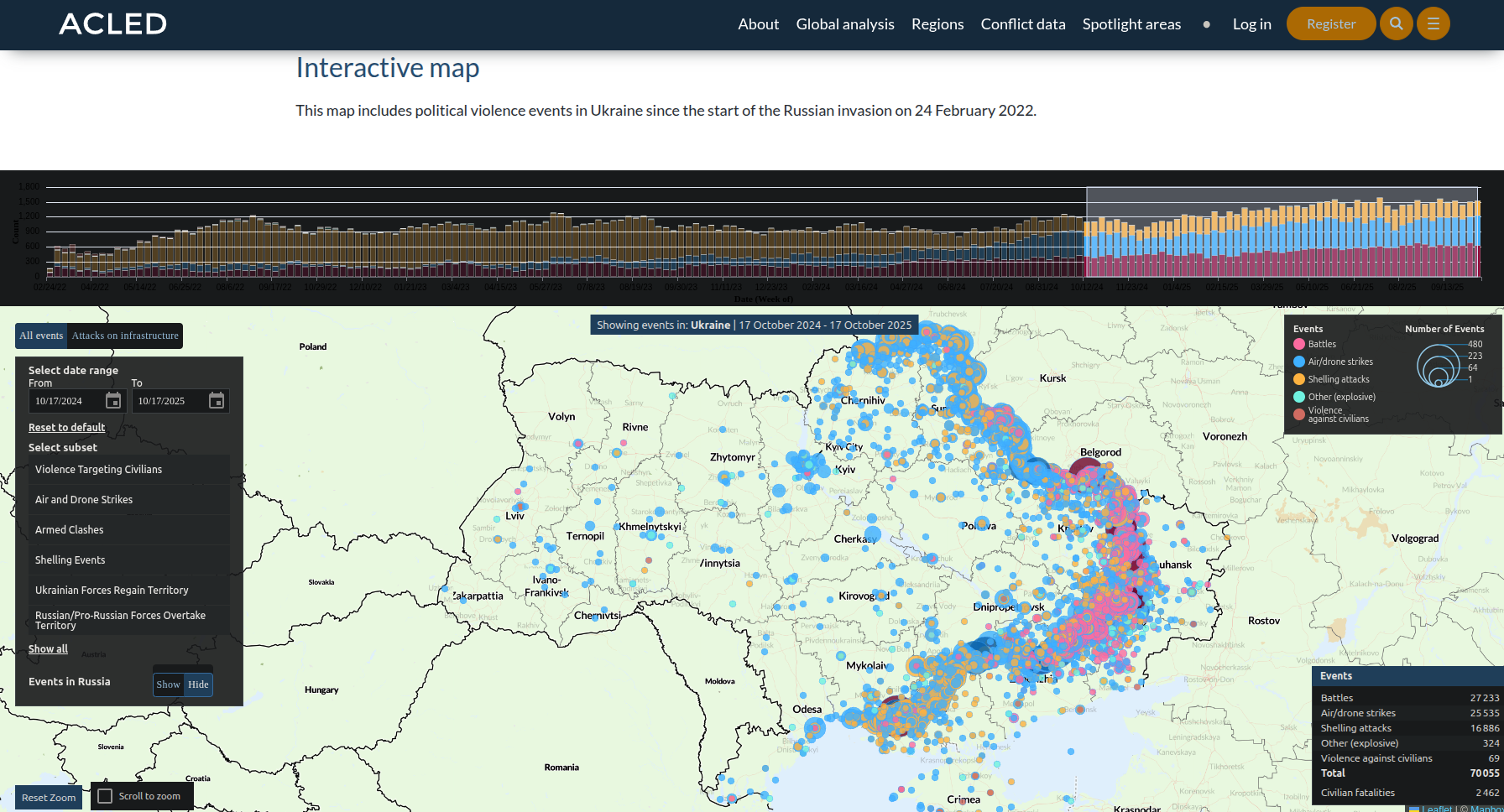This screenshot has width=1504, height=812.
Task: Select the Violence against civilians legend marker
Action: coord(1300,414)
